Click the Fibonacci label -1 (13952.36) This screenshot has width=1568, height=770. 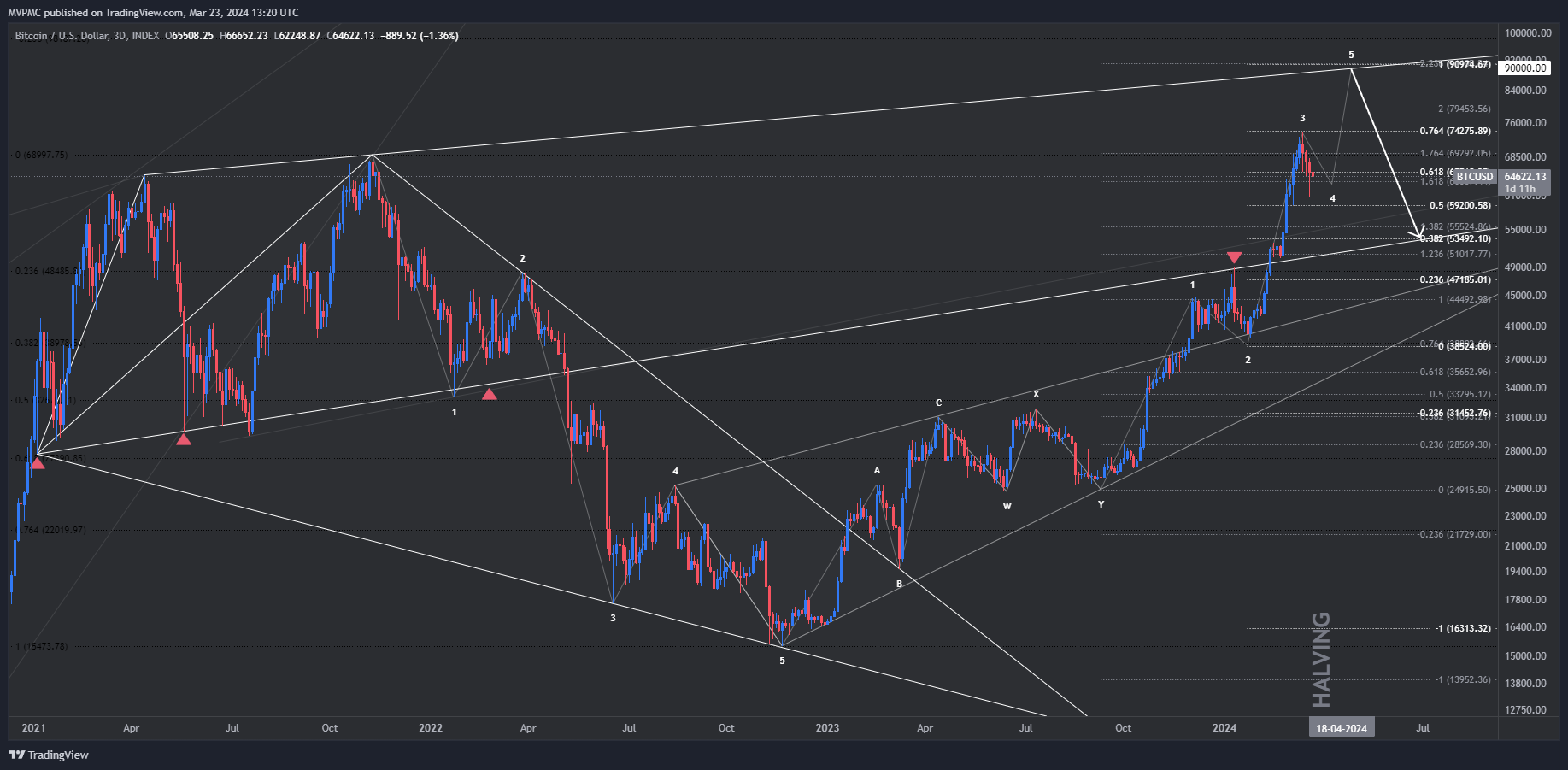(x=1463, y=679)
